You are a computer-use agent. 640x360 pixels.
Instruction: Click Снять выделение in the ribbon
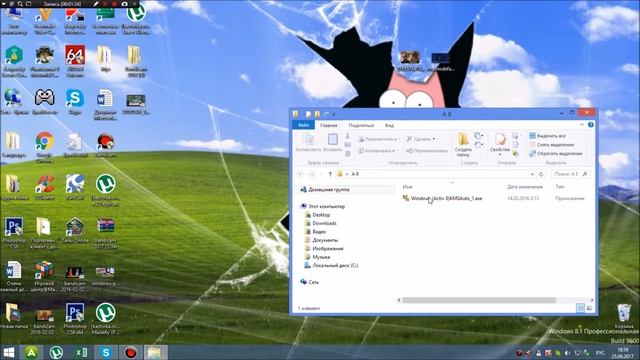point(551,144)
